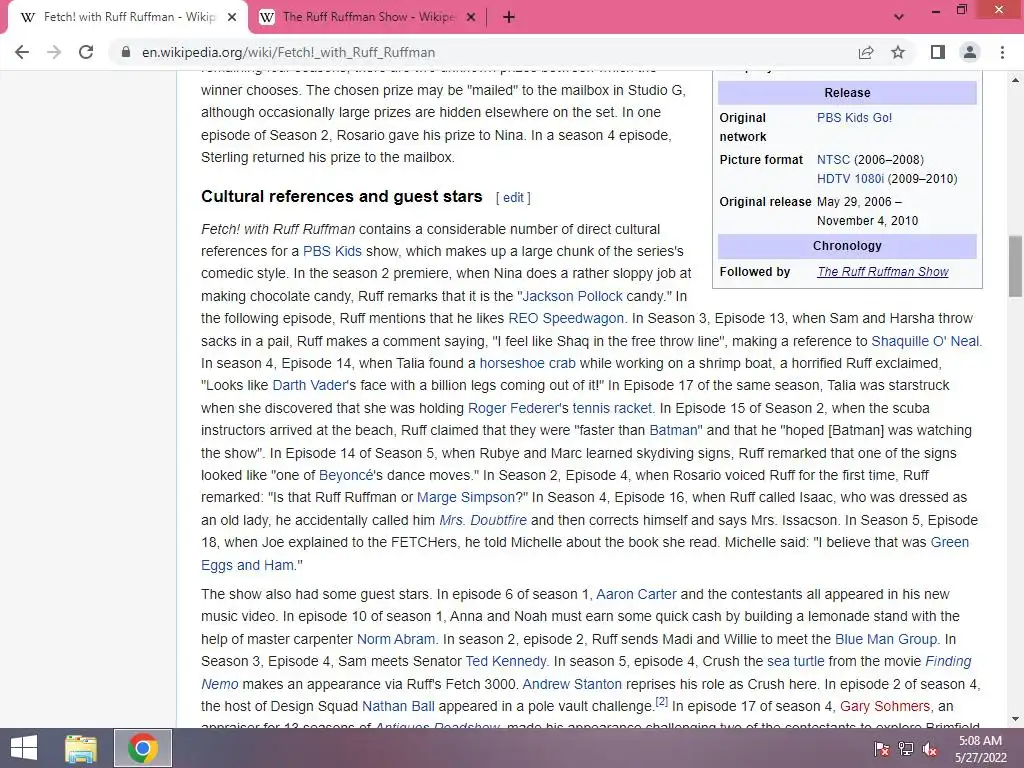Select the Fetch! with Ruff Ruffman tab
Screen dimensions: 1024x768
coord(128,18)
